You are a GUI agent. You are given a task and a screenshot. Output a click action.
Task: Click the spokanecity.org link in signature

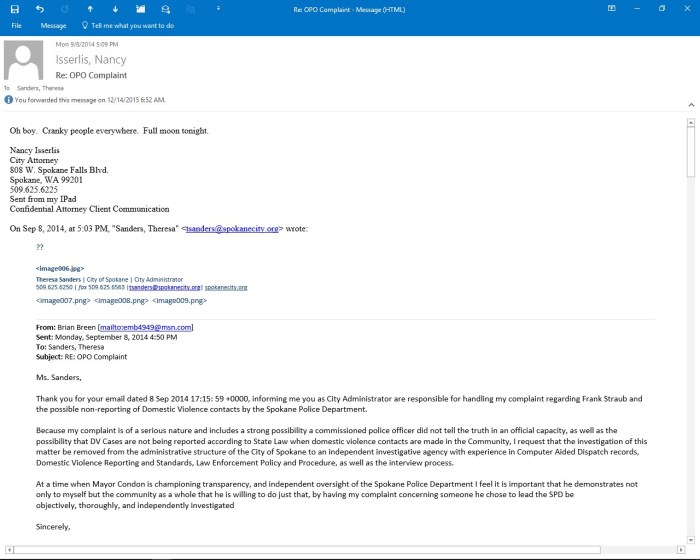[227, 287]
